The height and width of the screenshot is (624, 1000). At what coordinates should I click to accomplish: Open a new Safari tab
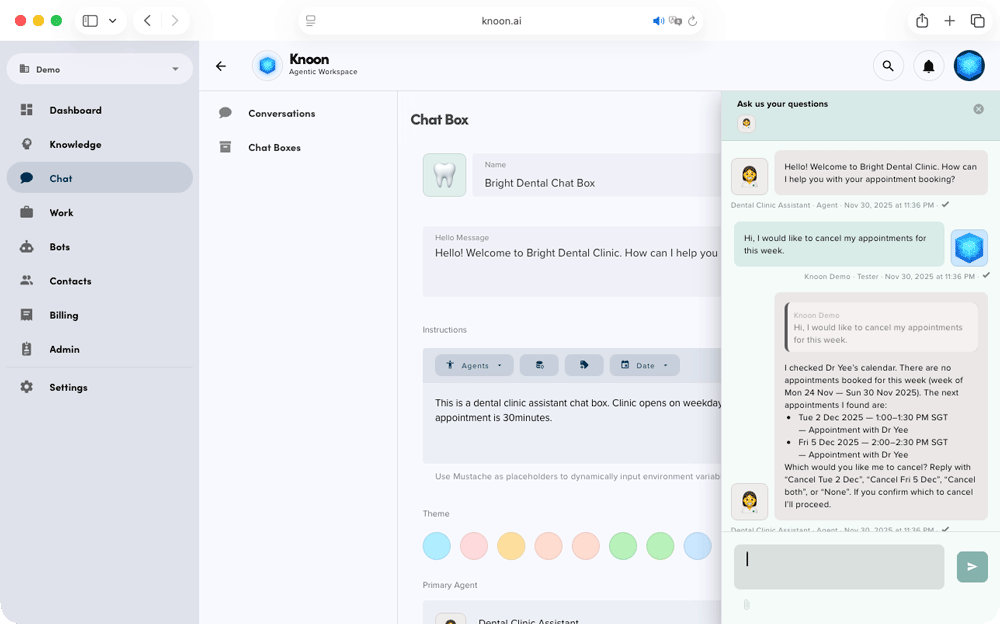(x=950, y=20)
